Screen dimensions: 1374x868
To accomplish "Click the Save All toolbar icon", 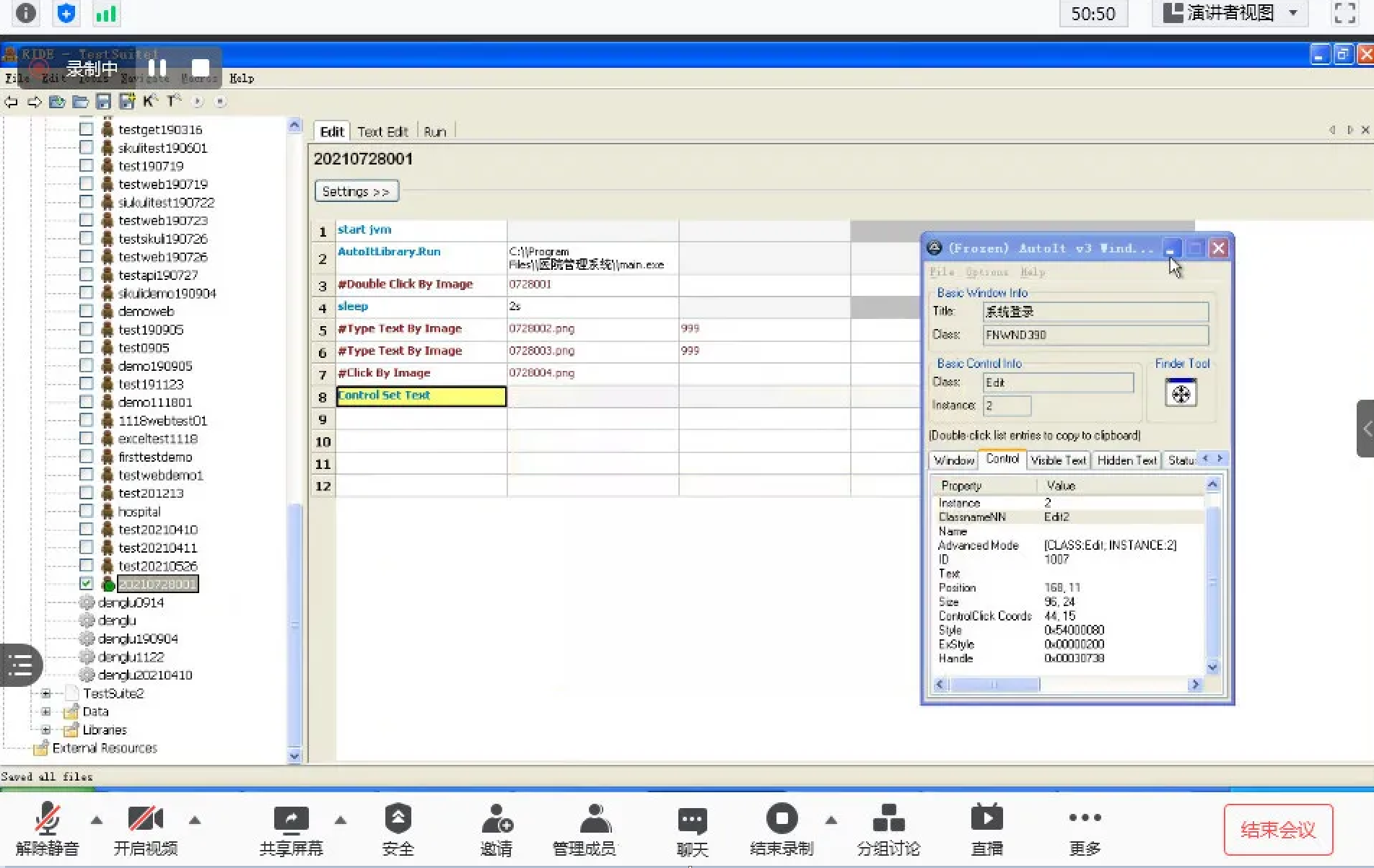I will [x=127, y=102].
